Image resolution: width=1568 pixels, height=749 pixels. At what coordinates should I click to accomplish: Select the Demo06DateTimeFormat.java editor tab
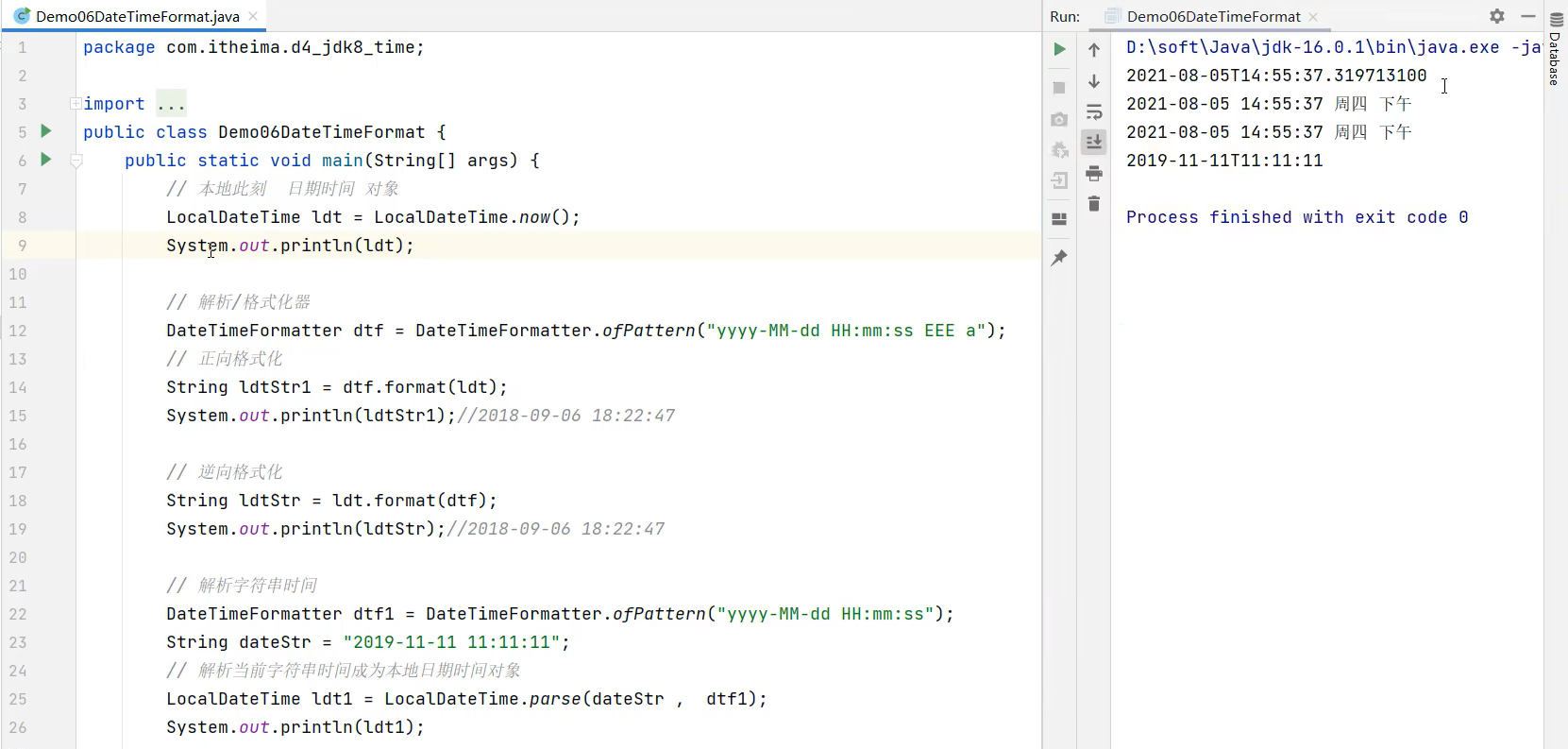point(137,16)
